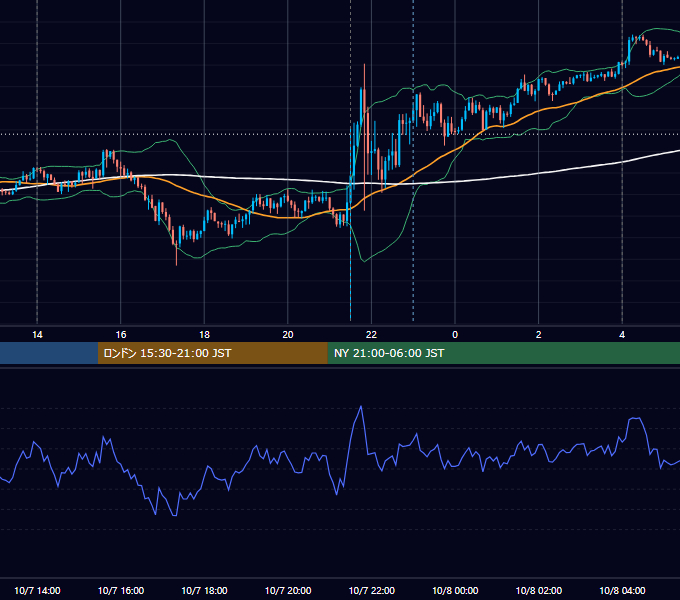
Task: Click the 10/7 22:00 date label
Action: click(372, 590)
